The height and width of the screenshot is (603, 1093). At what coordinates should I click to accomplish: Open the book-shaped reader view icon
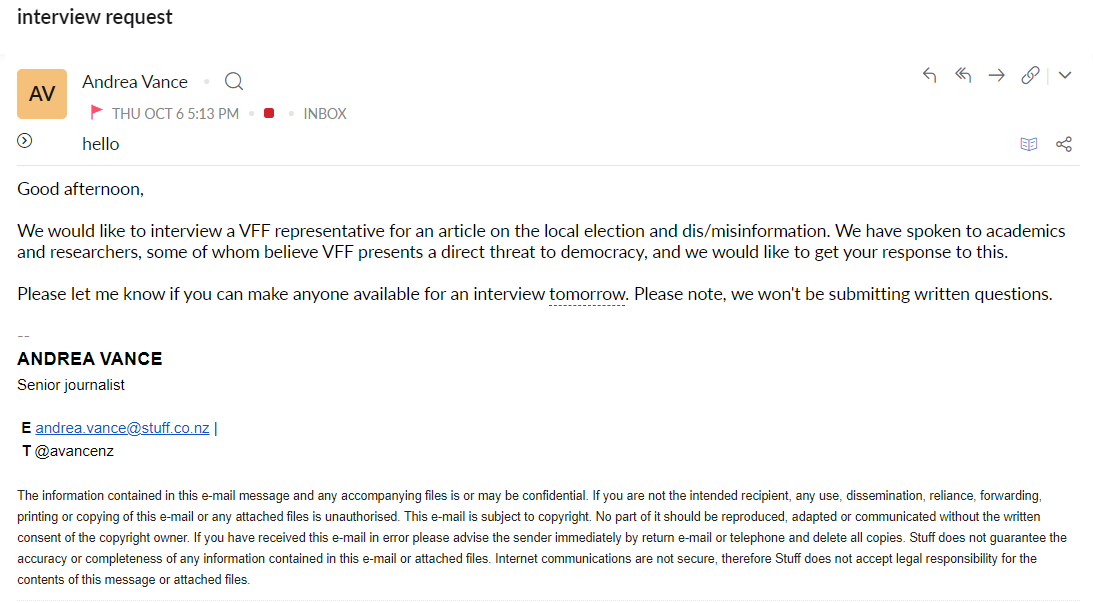click(1029, 144)
